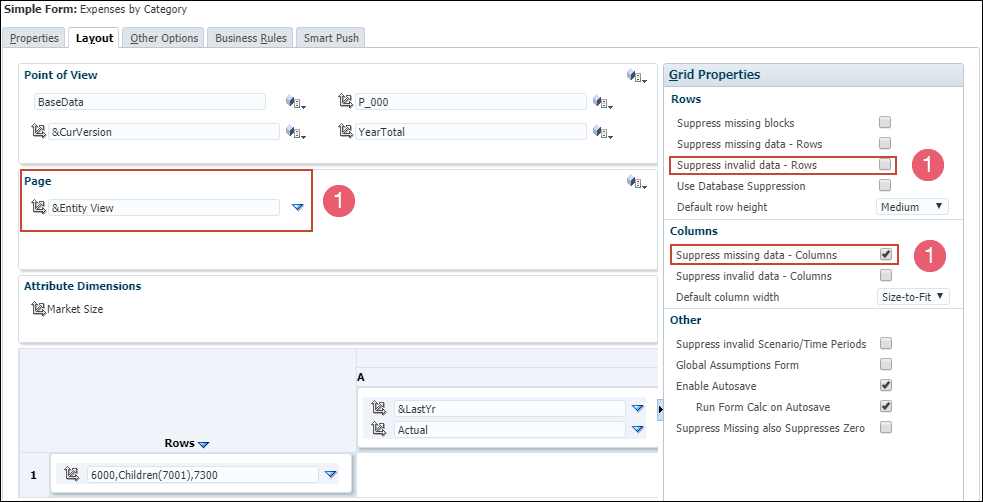Toggle Suppress missing blocks checkbox

885,122
